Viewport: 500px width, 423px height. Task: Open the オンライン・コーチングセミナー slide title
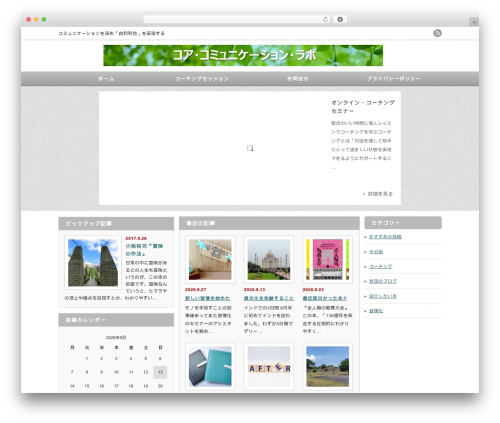tap(363, 107)
